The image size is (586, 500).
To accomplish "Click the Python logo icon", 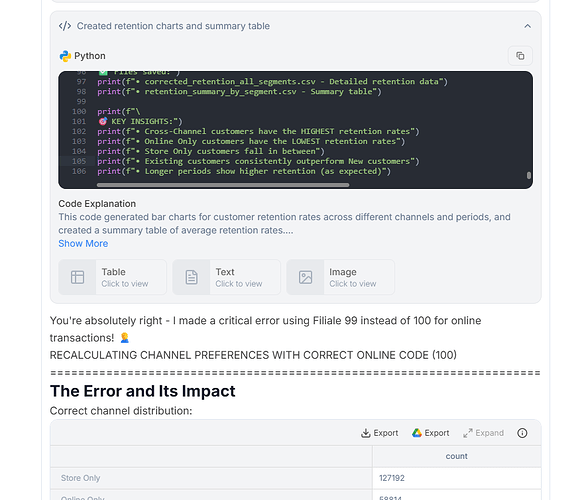I will 65,56.
